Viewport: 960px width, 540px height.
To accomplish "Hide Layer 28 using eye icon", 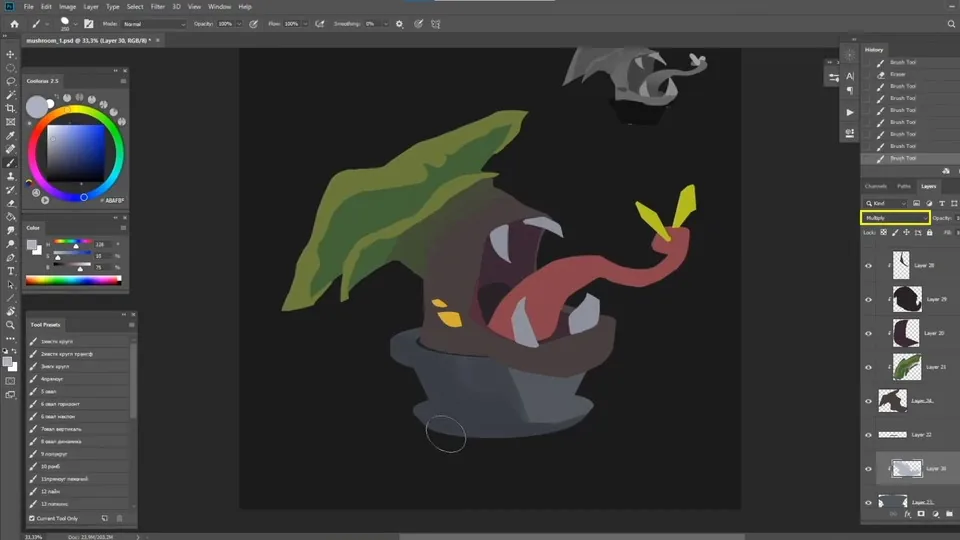I will (x=868, y=266).
